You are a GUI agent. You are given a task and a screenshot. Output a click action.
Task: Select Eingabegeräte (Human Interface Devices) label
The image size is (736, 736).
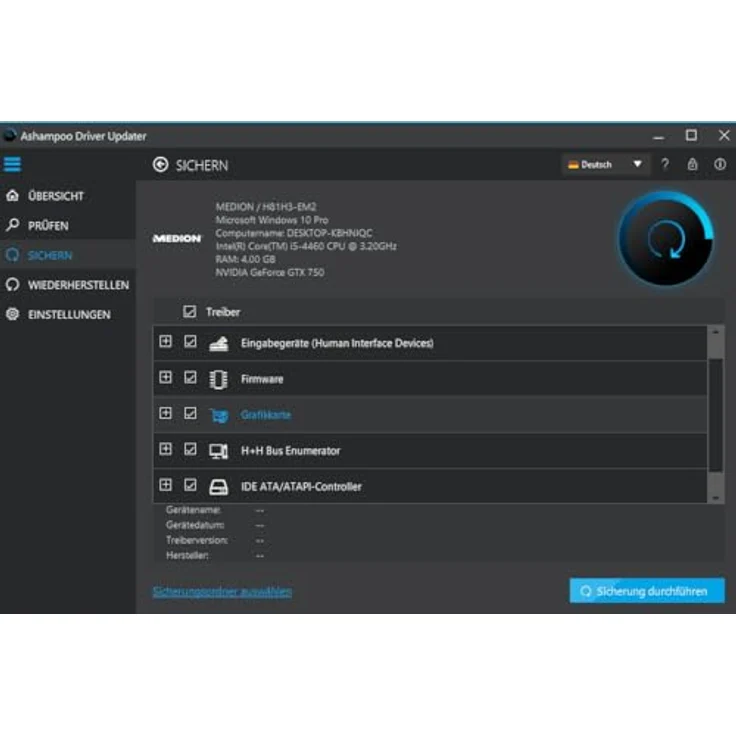coord(337,343)
